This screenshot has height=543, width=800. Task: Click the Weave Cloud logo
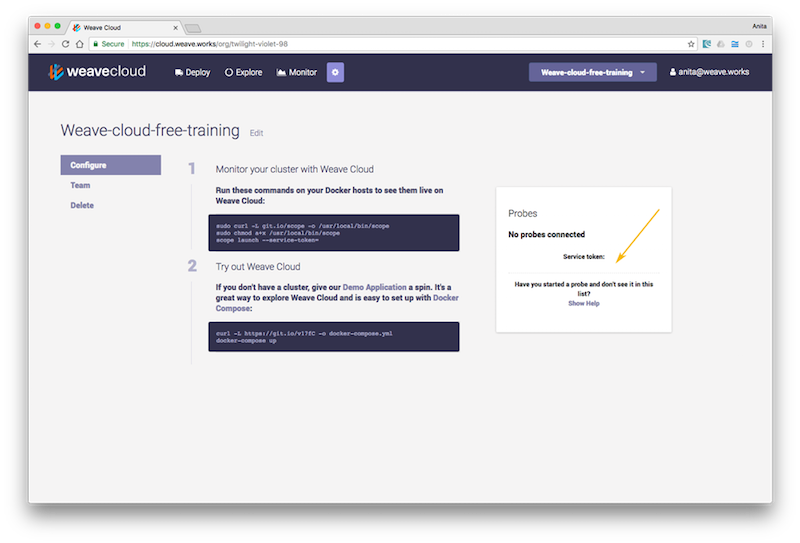tap(97, 72)
